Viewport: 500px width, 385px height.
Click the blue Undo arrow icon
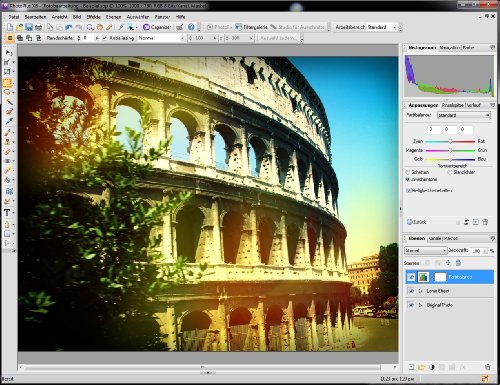tap(69, 27)
